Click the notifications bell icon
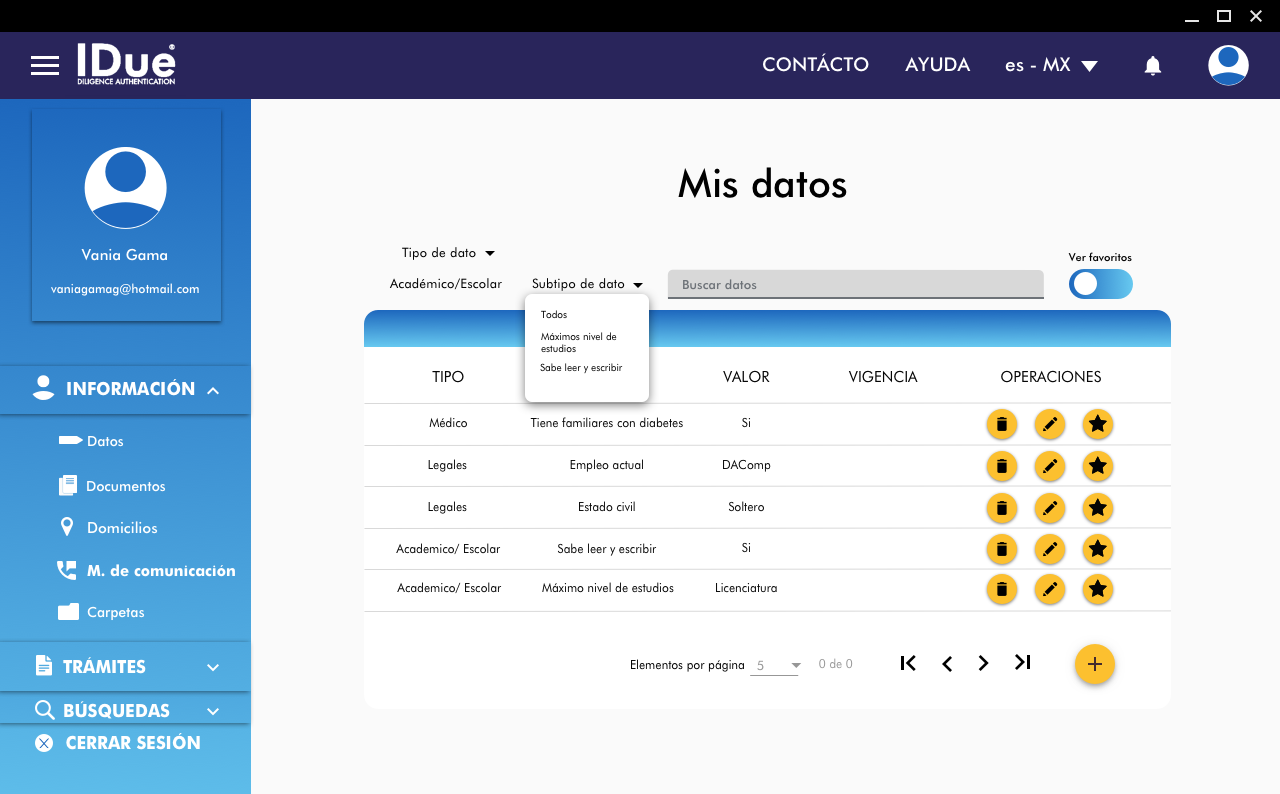Image resolution: width=1280 pixels, height=794 pixels. (x=1152, y=66)
